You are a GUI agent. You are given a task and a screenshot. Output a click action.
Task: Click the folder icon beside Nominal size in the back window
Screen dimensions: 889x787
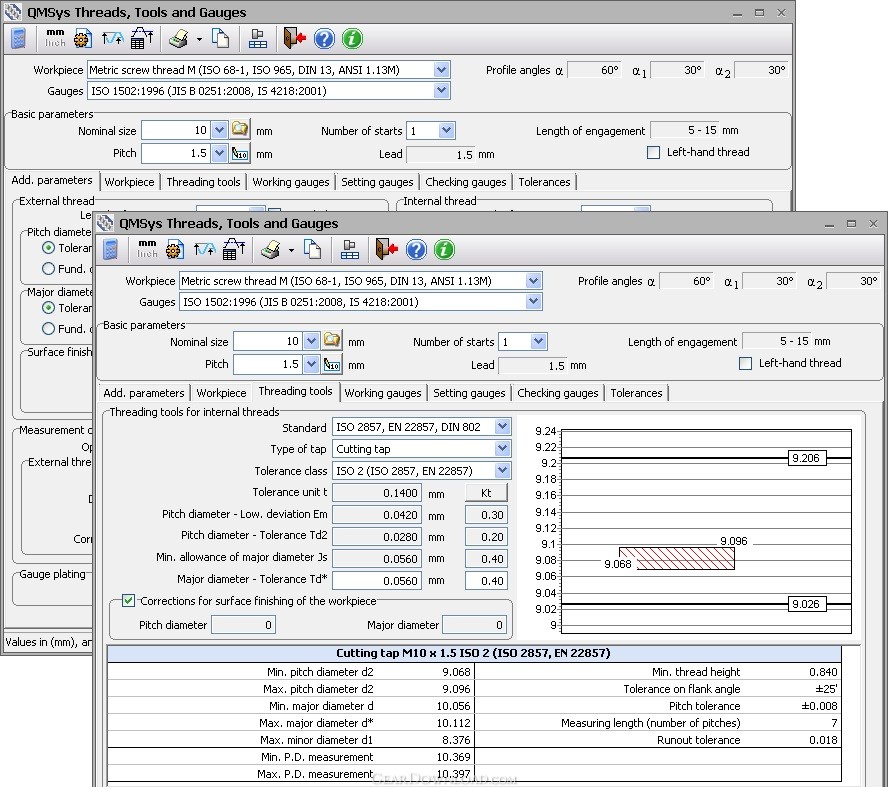tap(240, 129)
